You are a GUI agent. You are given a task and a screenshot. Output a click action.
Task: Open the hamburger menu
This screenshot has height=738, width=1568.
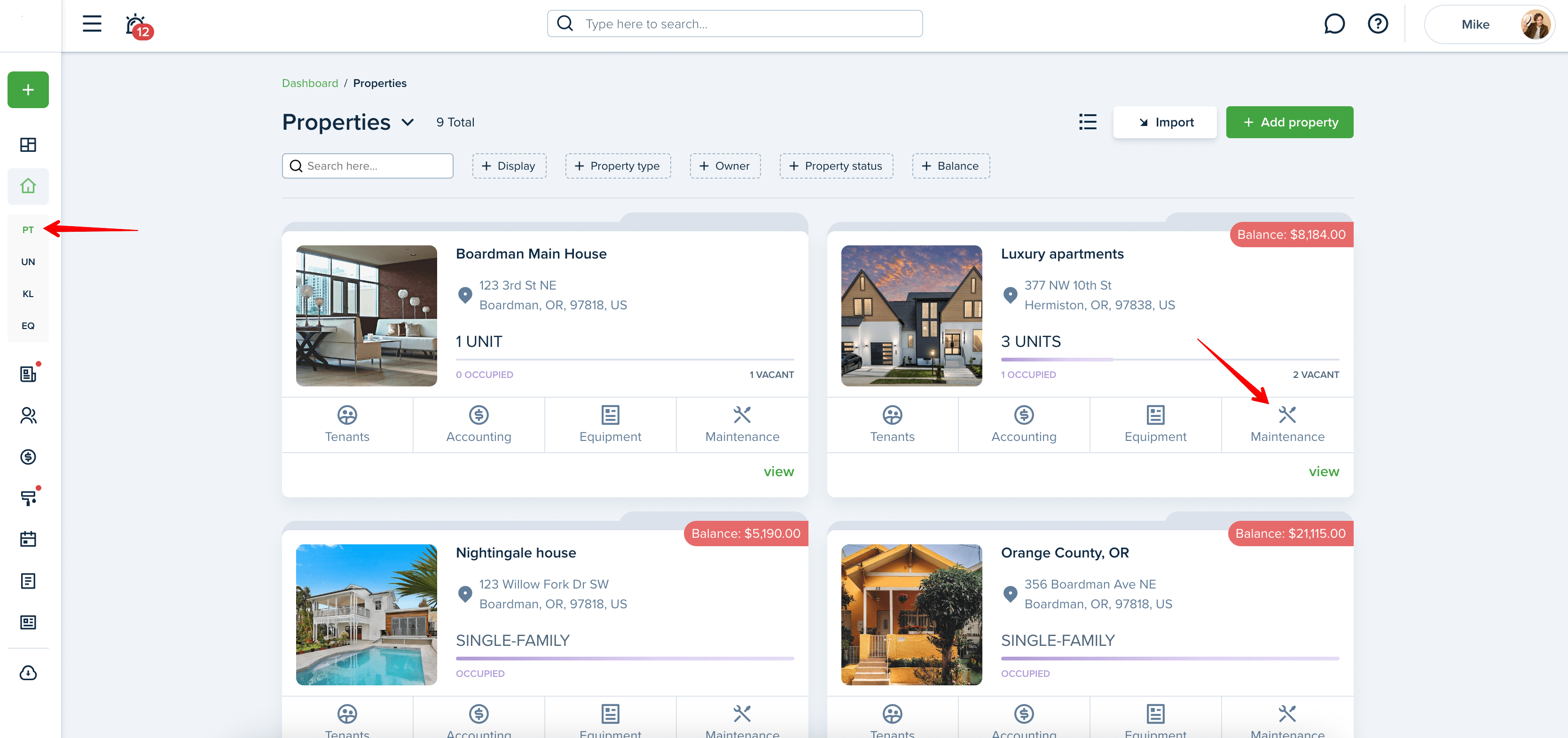pos(92,24)
